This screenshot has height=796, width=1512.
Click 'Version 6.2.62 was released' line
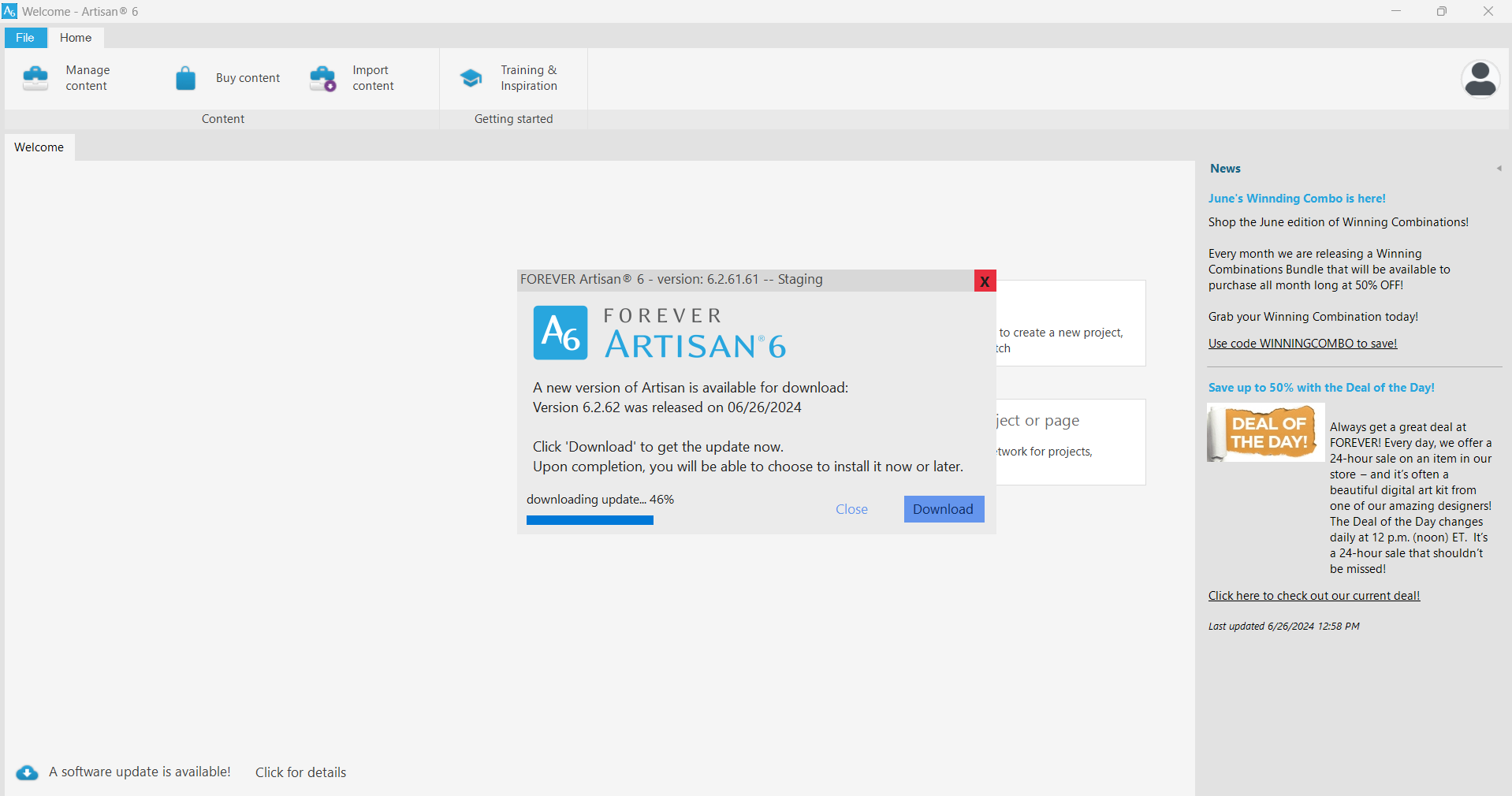click(x=667, y=407)
